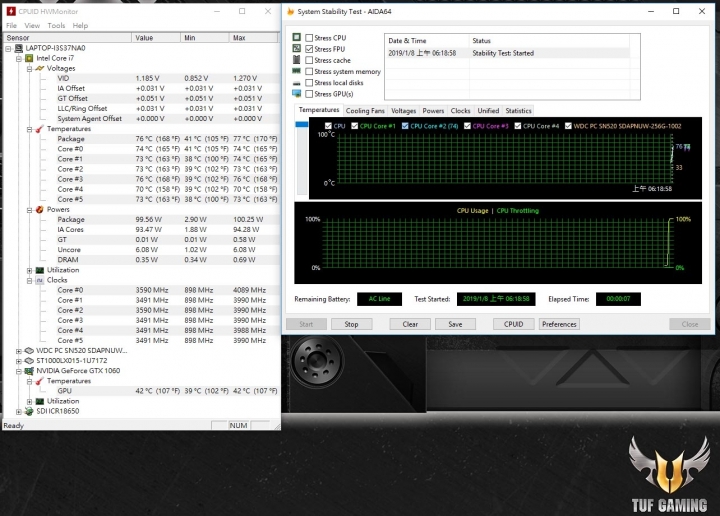Click the Clear button
Image resolution: width=720 pixels, height=516 pixels.
[410, 324]
